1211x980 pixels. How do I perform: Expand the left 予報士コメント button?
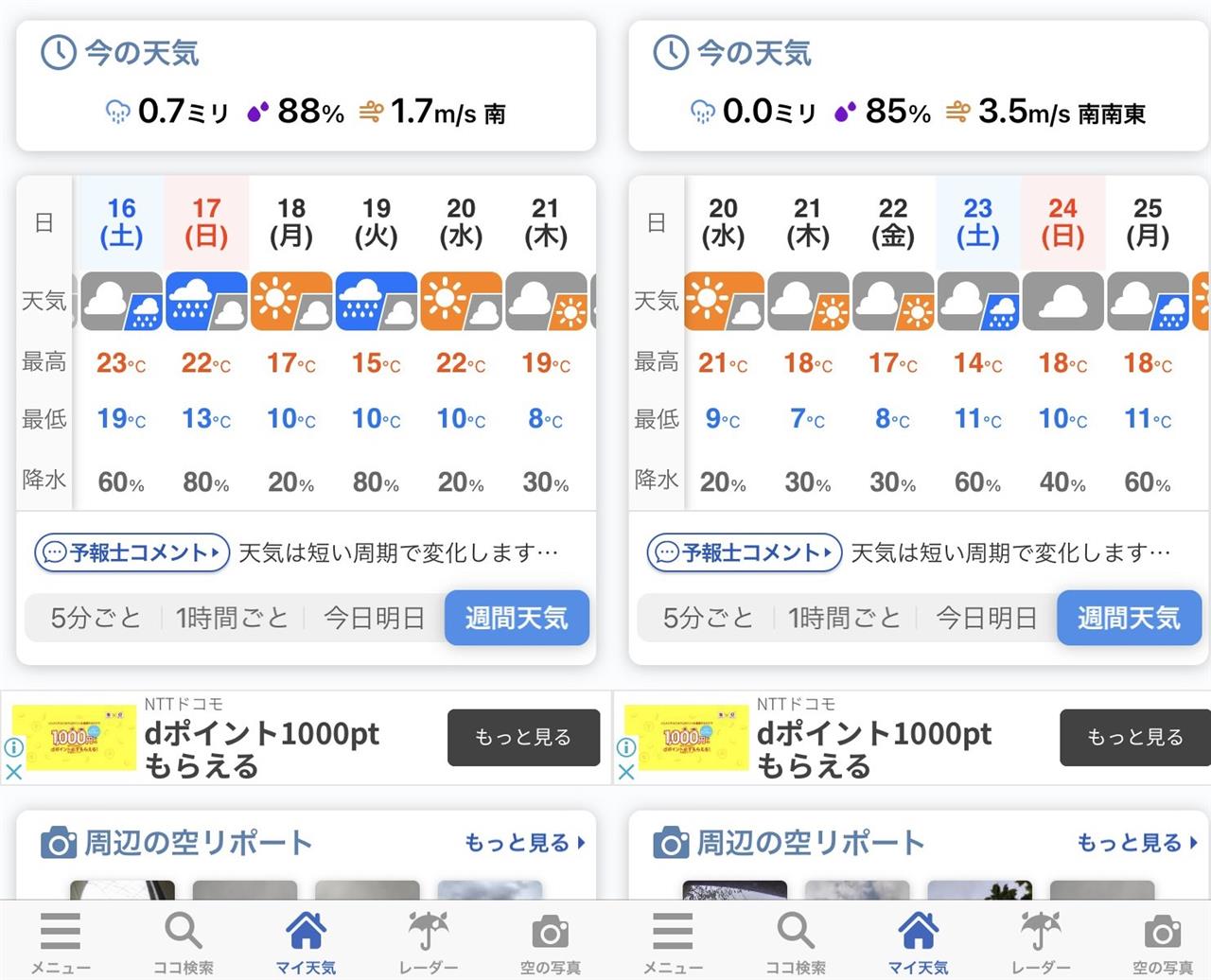click(x=132, y=552)
